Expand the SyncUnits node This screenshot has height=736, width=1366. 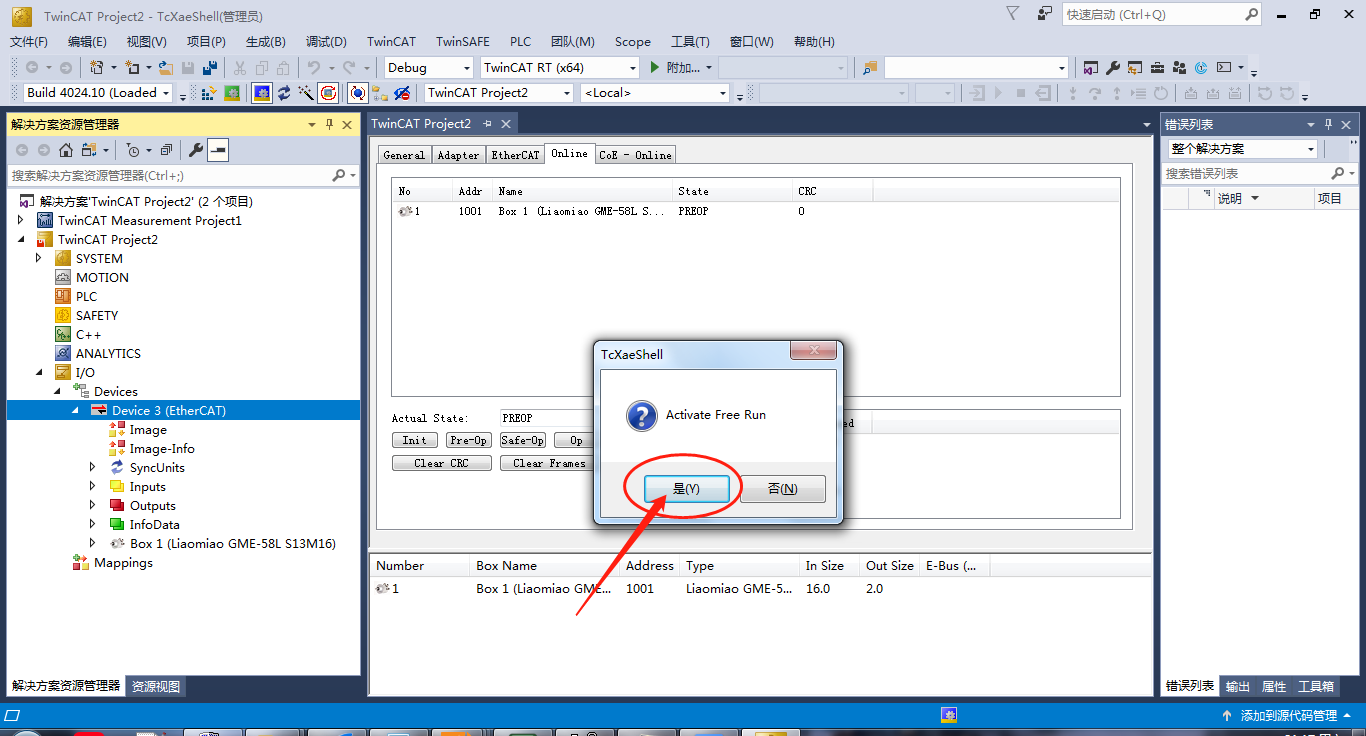click(x=93, y=467)
